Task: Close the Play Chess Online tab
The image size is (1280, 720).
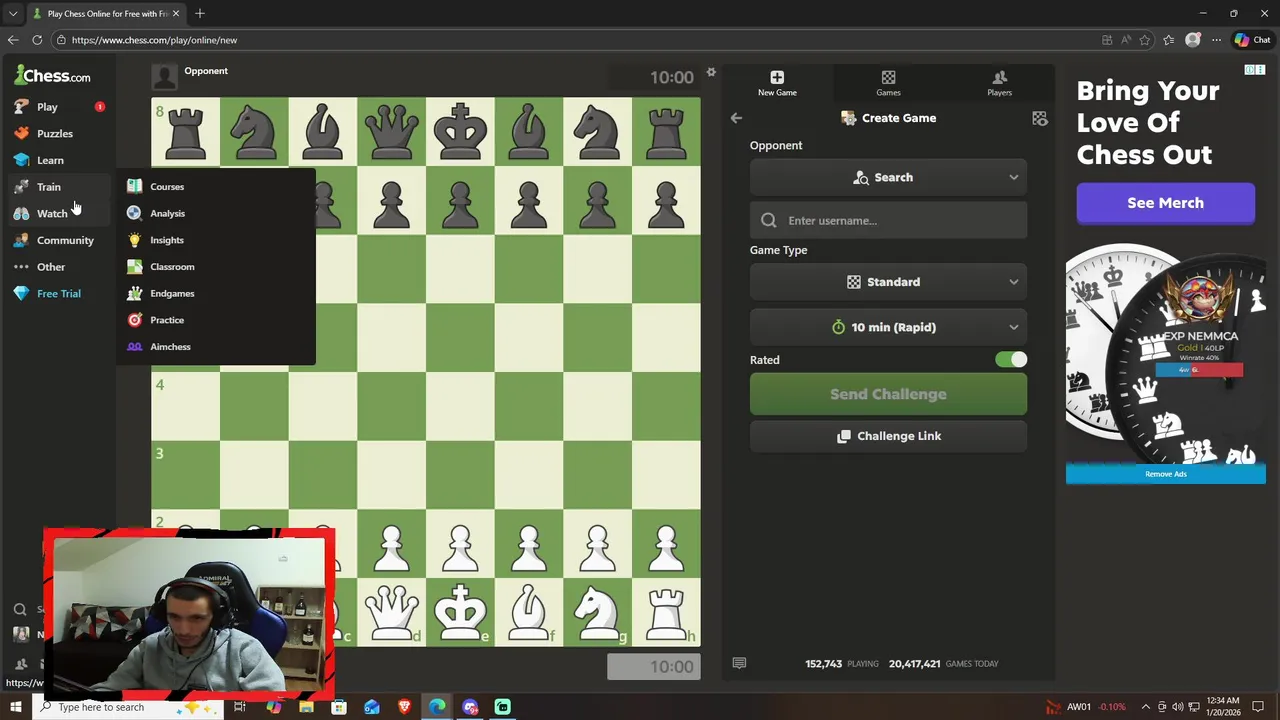Action: click(177, 13)
